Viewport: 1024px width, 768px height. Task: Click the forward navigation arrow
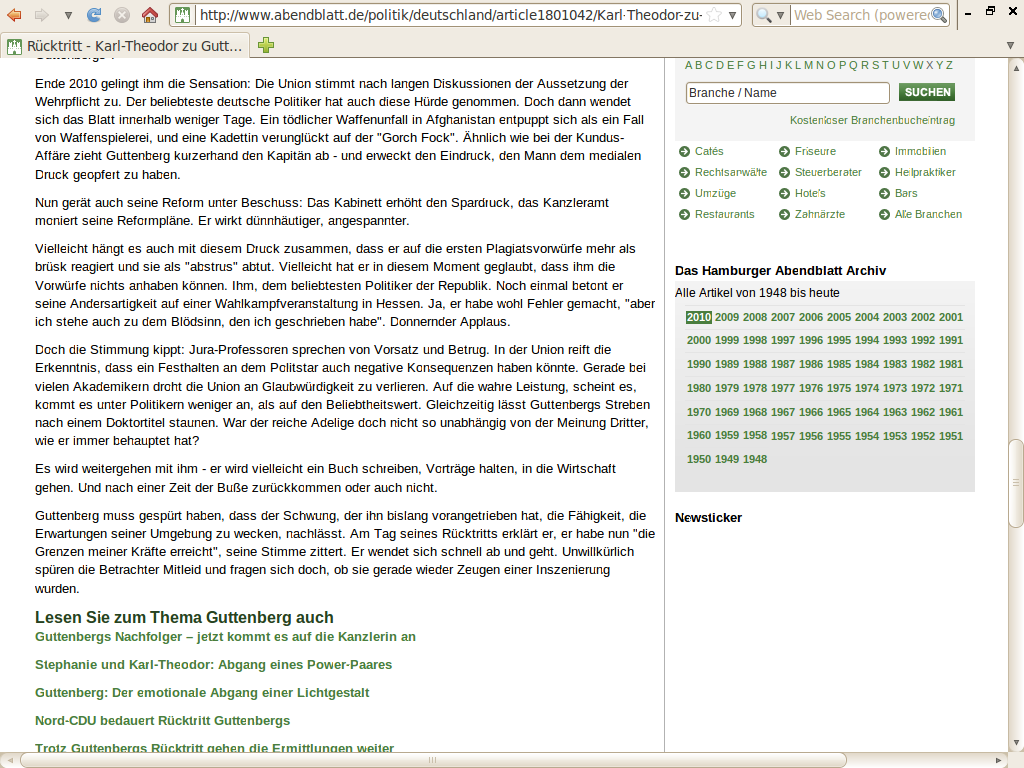click(41, 14)
